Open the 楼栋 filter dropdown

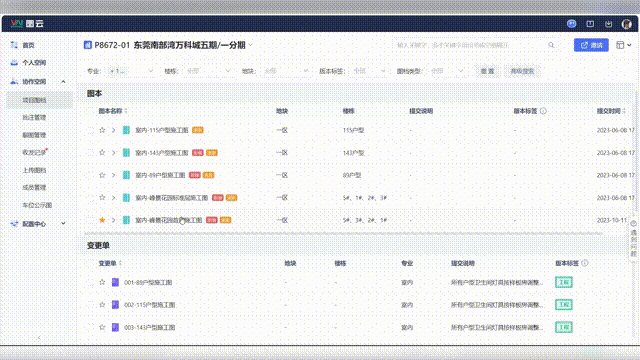click(x=208, y=71)
